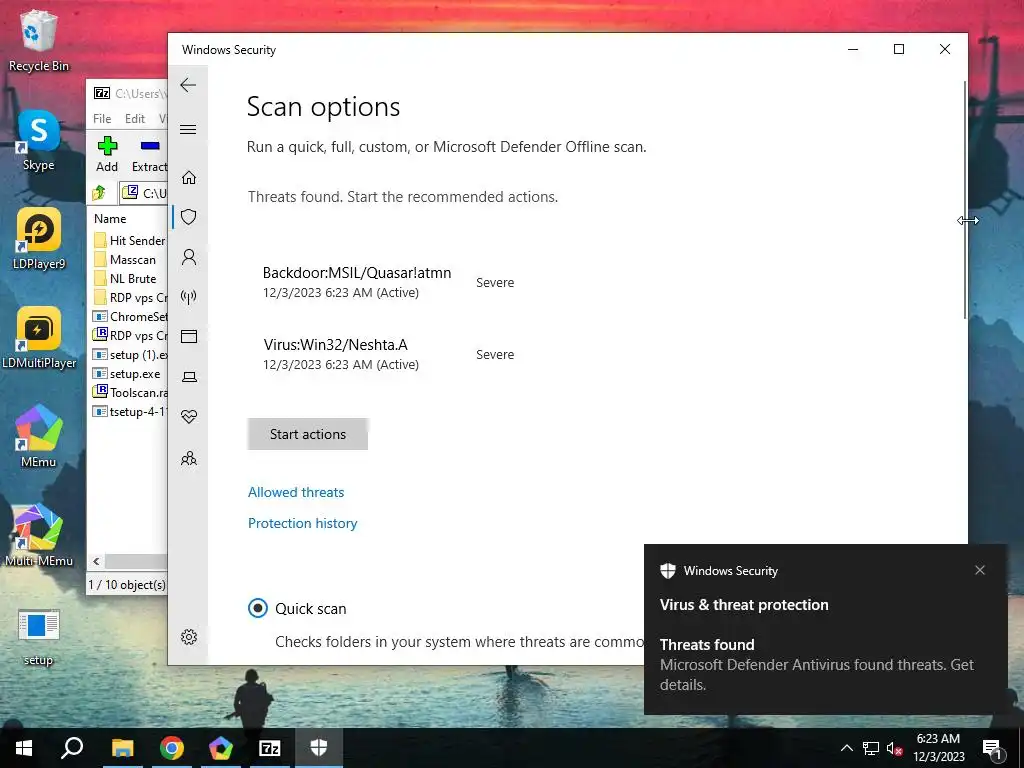Open Skype desktop shortcut

point(39,140)
